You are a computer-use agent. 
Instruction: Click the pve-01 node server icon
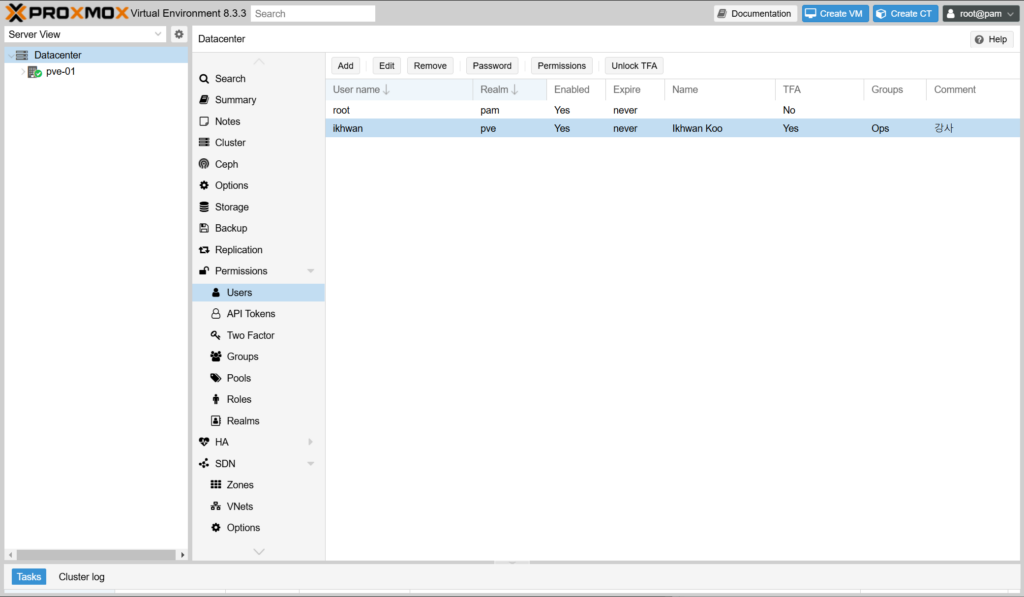34,72
